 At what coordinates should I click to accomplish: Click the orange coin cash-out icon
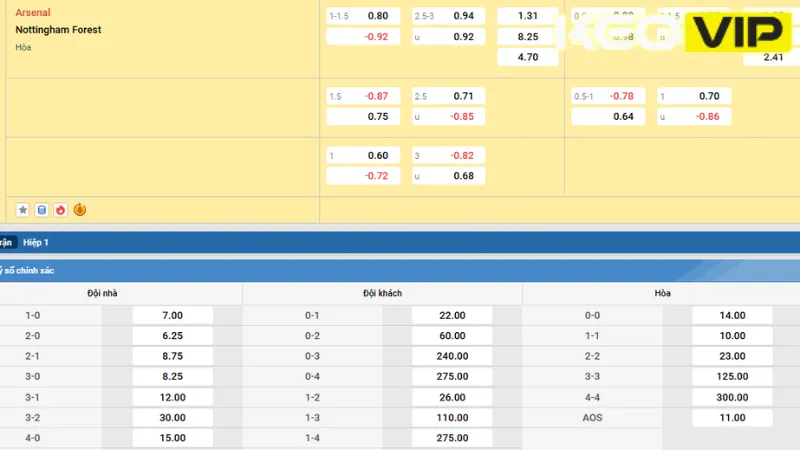[x=80, y=210]
